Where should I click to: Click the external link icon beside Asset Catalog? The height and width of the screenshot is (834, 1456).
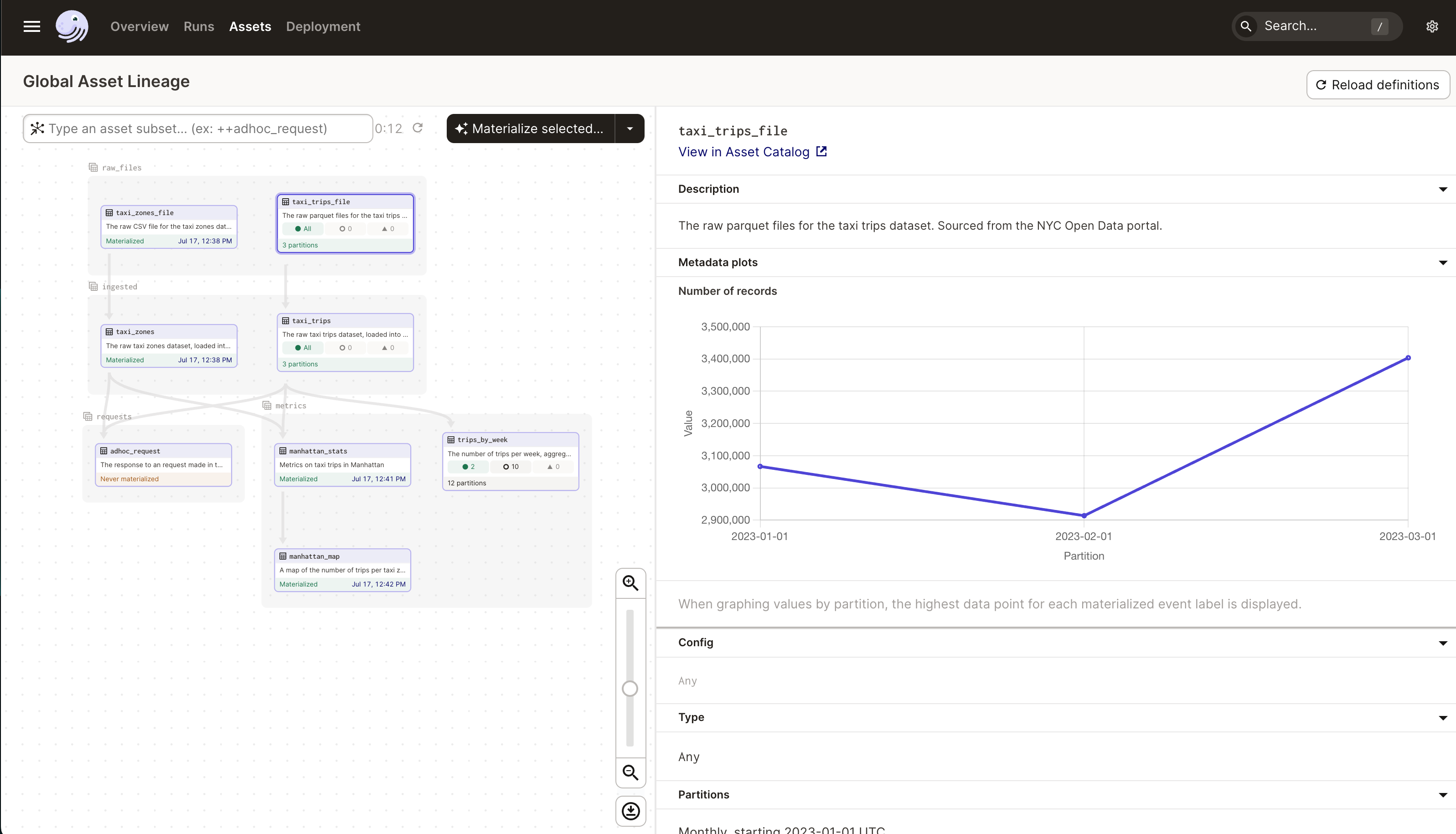coord(821,151)
